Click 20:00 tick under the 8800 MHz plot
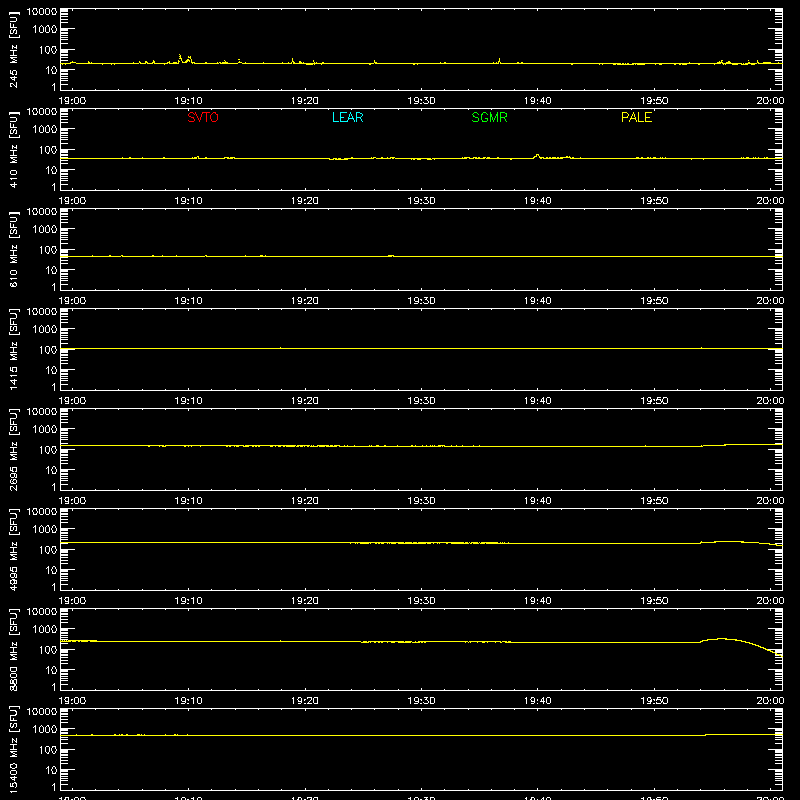Viewport: 800px width, 800px height. click(770, 701)
